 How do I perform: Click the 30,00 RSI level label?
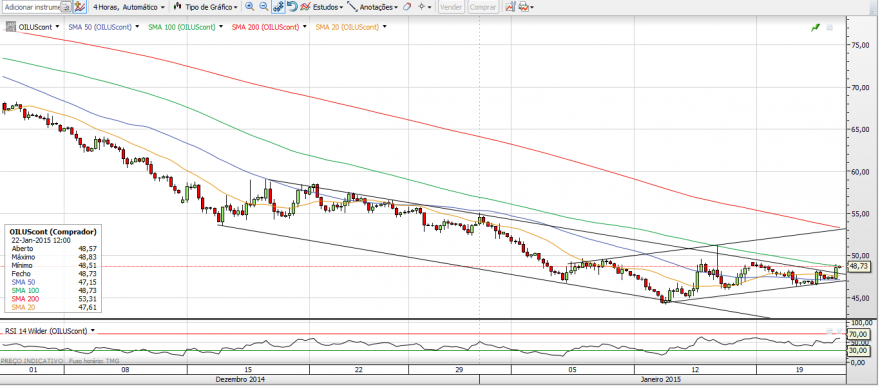tap(859, 351)
